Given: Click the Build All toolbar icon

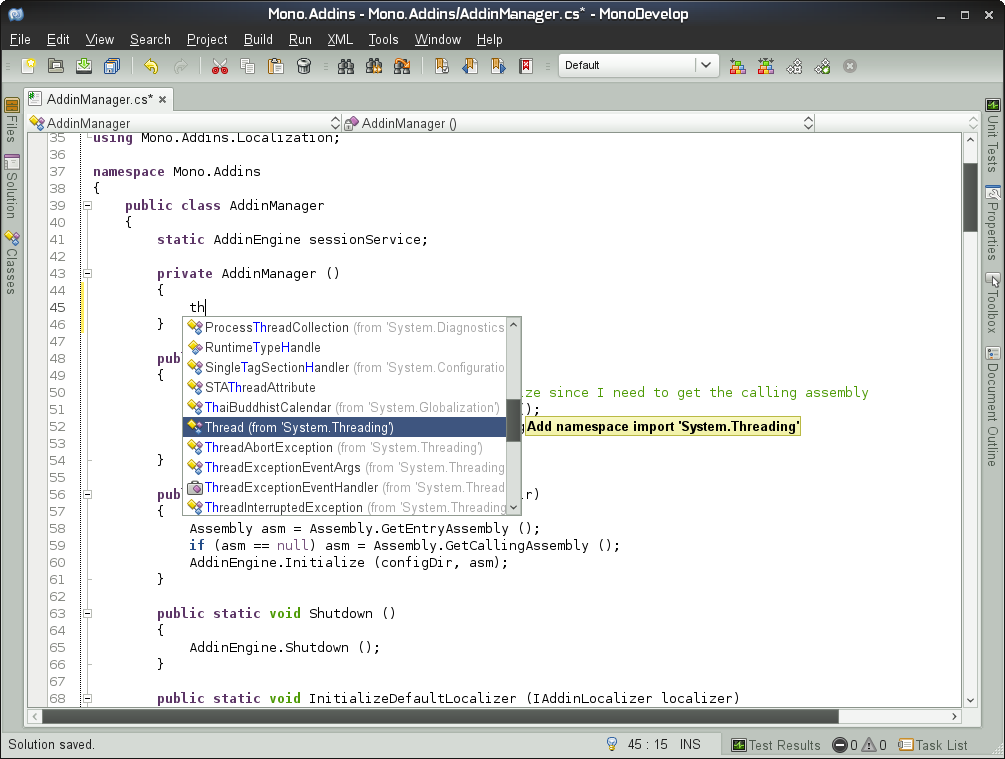Looking at the screenshot, I should coord(737,66).
